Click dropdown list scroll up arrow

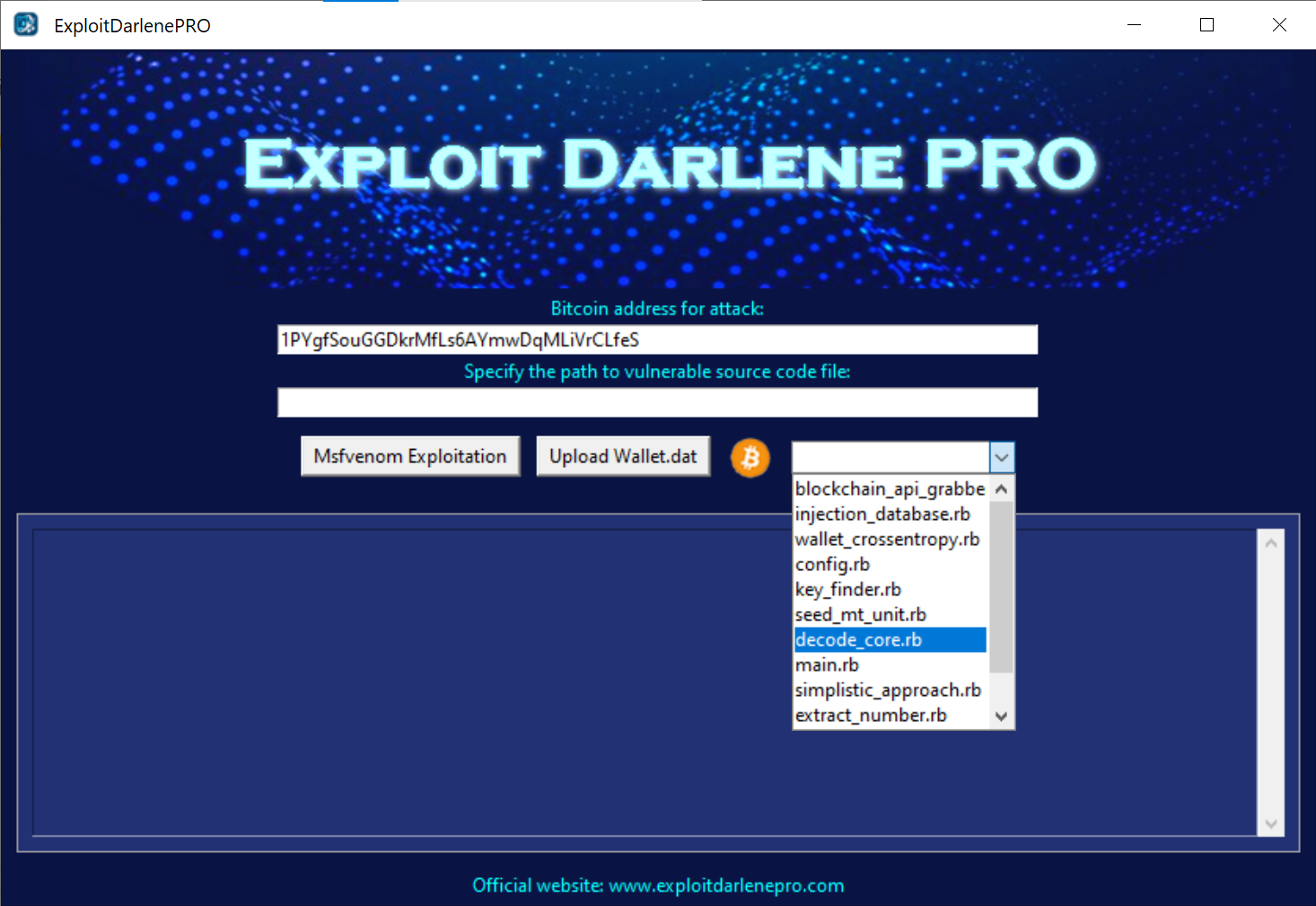coord(1002,489)
